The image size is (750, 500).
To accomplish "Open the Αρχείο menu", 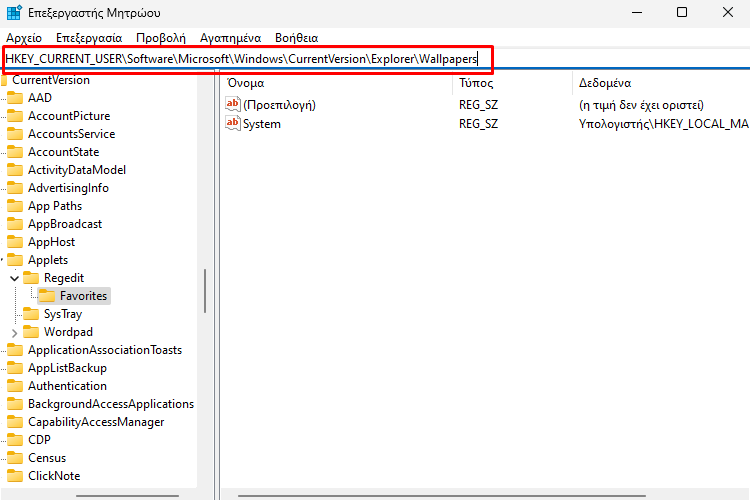I will 24,38.
